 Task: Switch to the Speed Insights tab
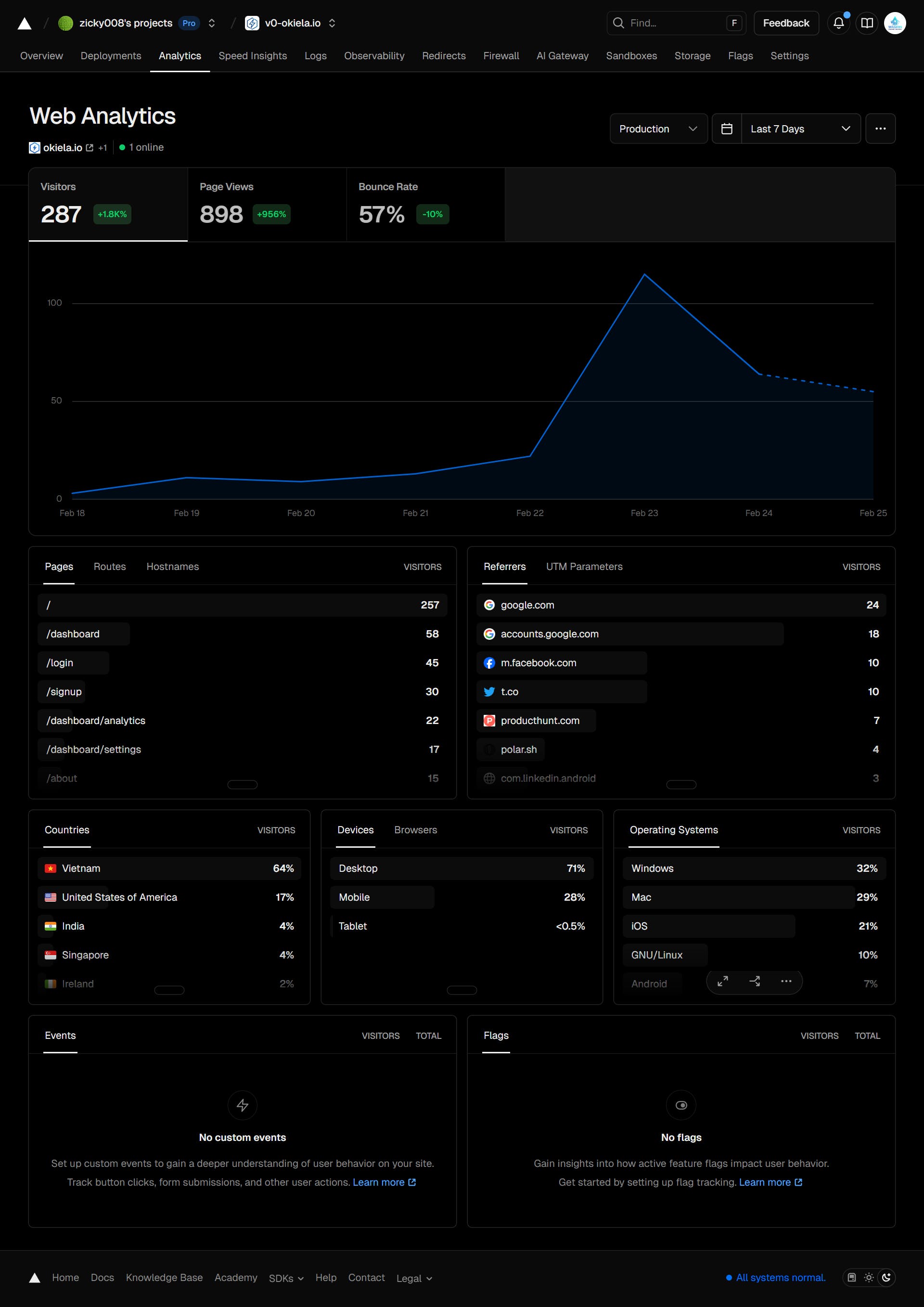point(253,56)
